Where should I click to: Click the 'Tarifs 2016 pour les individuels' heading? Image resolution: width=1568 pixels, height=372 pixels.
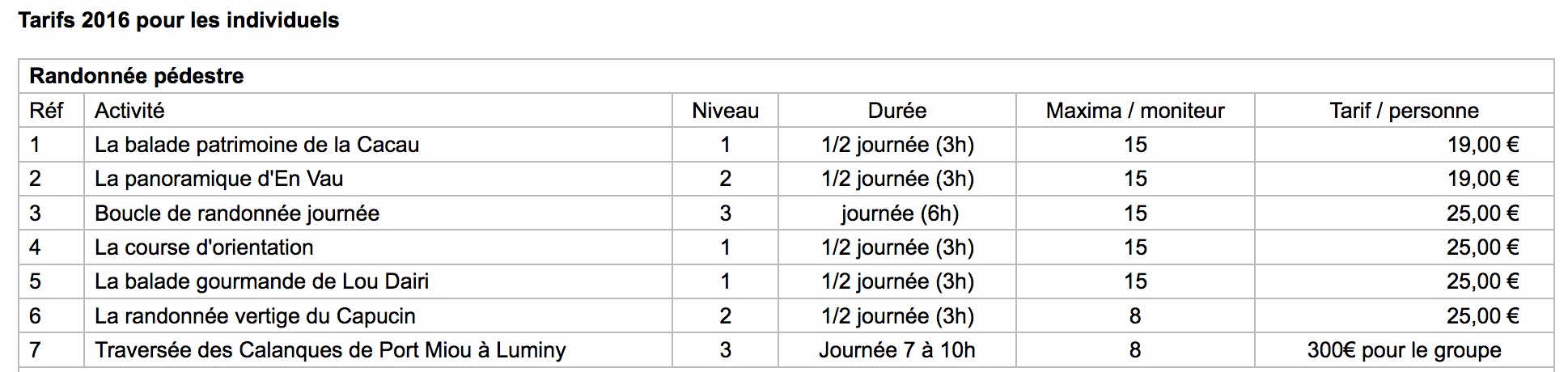click(x=178, y=21)
